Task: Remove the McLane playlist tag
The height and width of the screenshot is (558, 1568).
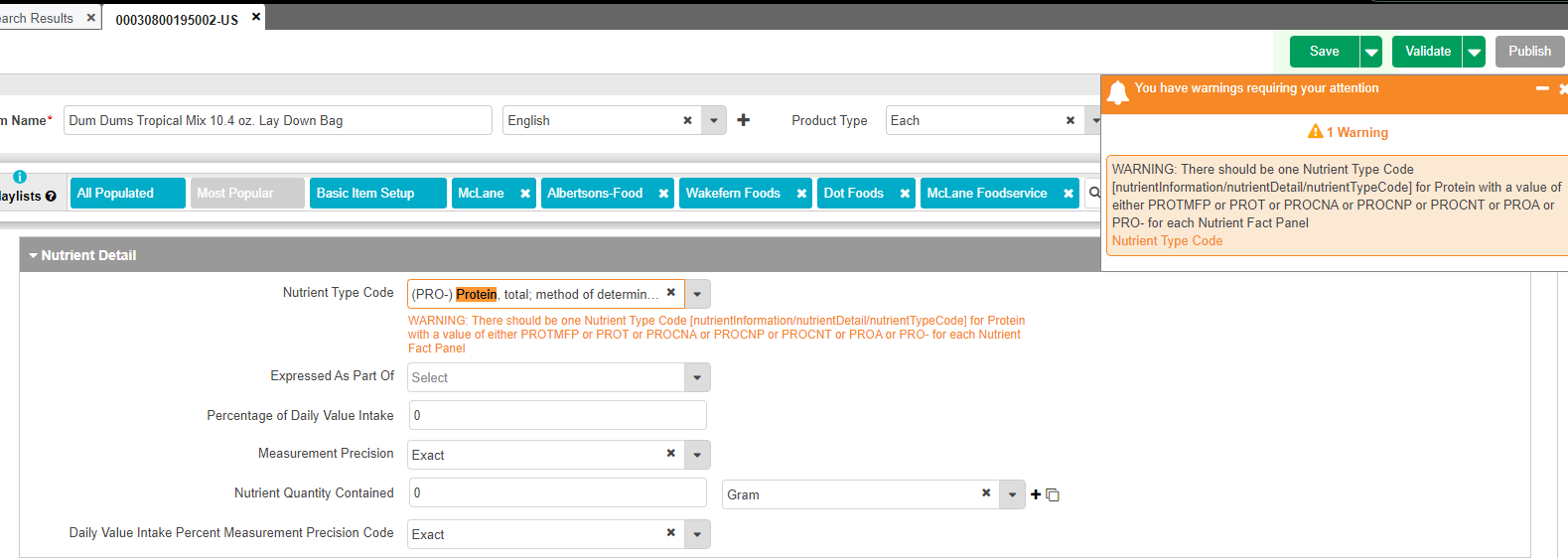Action: [x=525, y=194]
